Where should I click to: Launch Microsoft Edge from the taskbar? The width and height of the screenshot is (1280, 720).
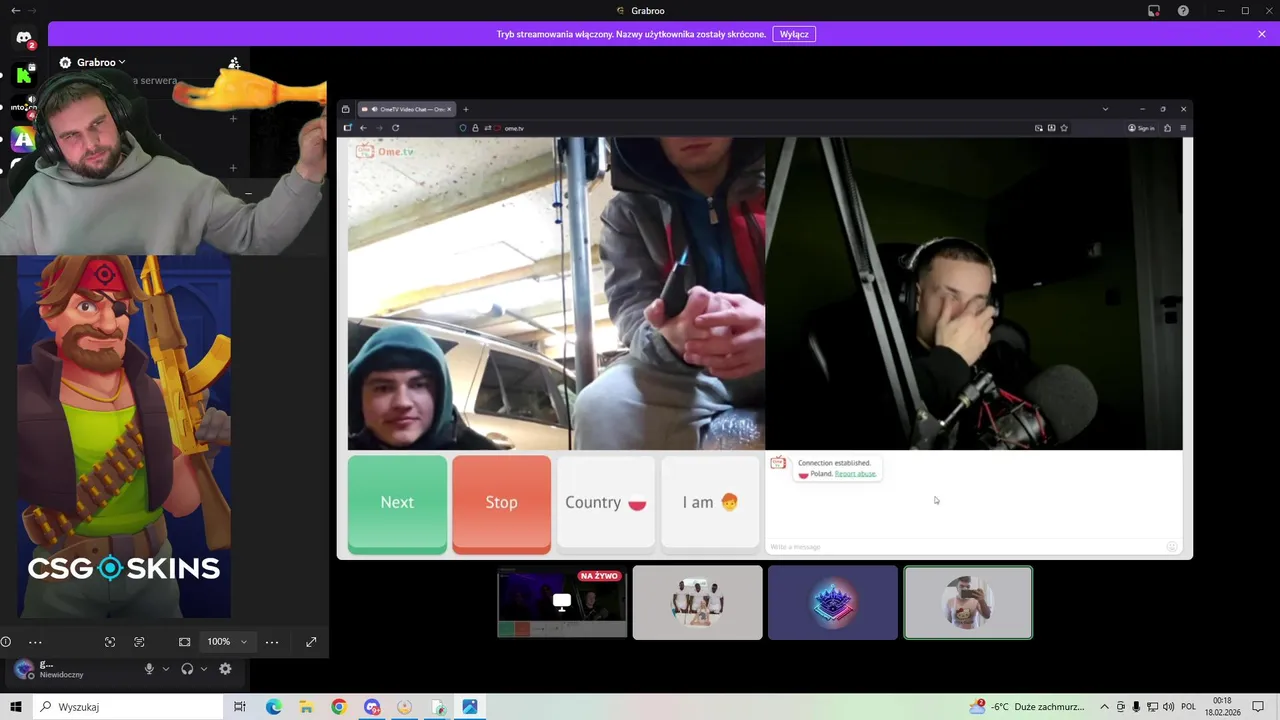pyautogui.click(x=273, y=707)
